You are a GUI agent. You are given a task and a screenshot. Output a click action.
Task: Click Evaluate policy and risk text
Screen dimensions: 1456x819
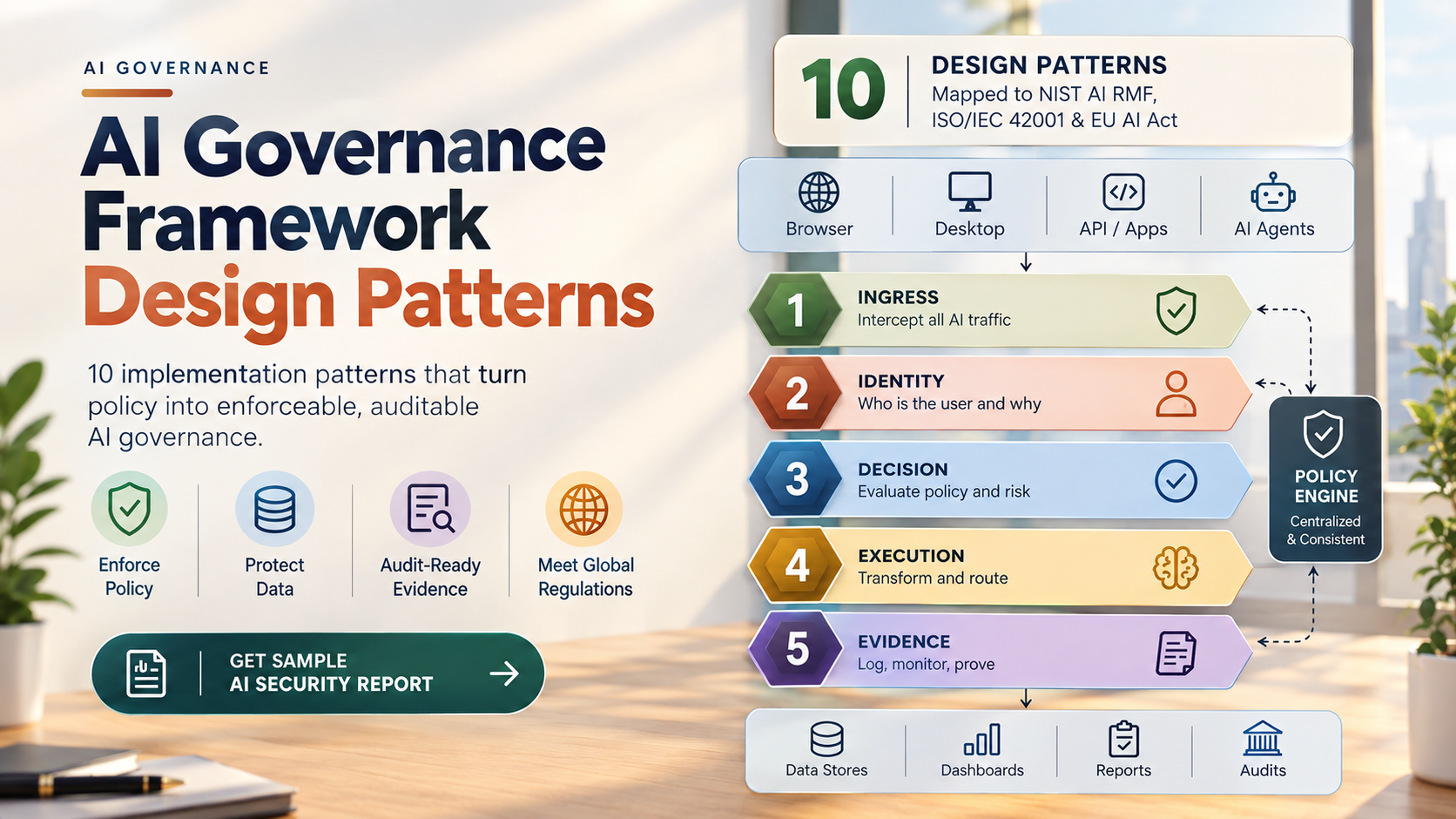(943, 491)
